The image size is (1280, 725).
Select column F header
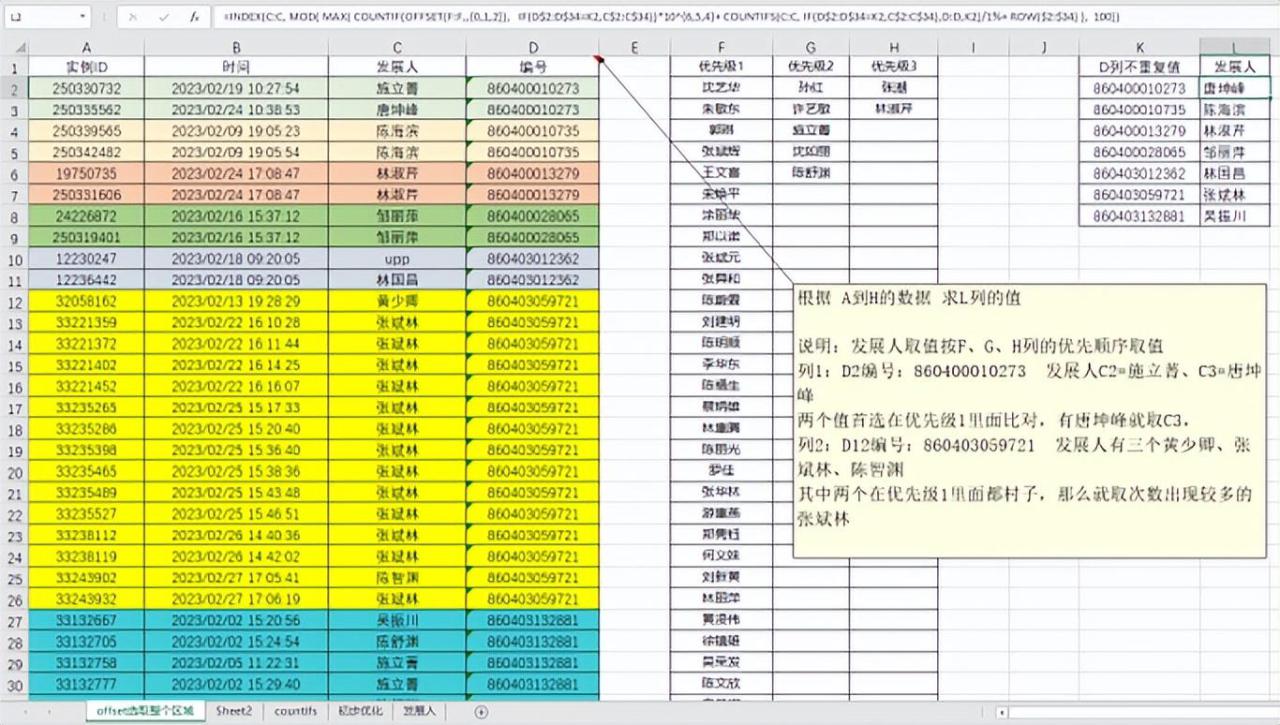click(721, 47)
